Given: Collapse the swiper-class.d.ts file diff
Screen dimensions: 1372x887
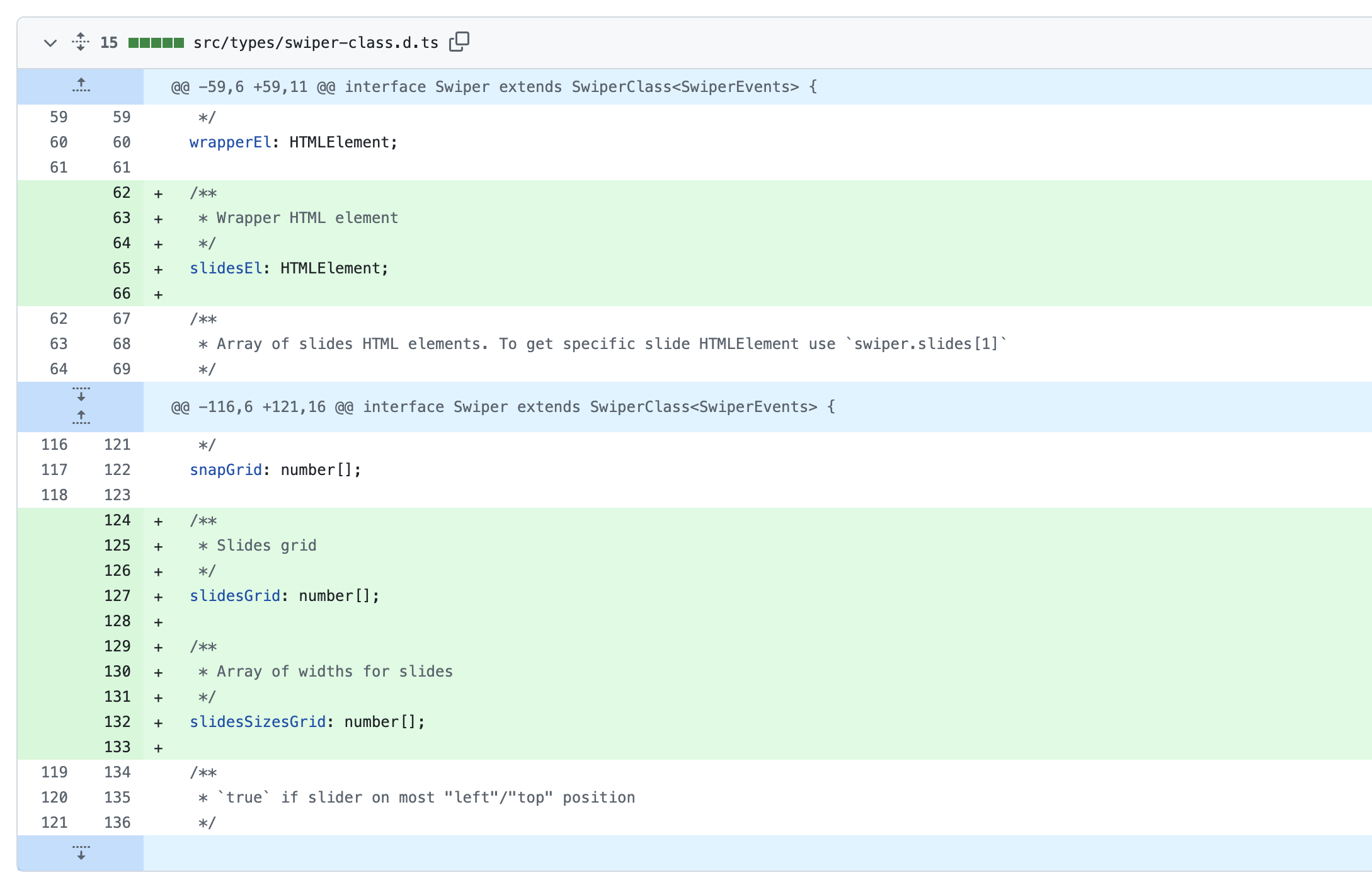Looking at the screenshot, I should tap(50, 43).
